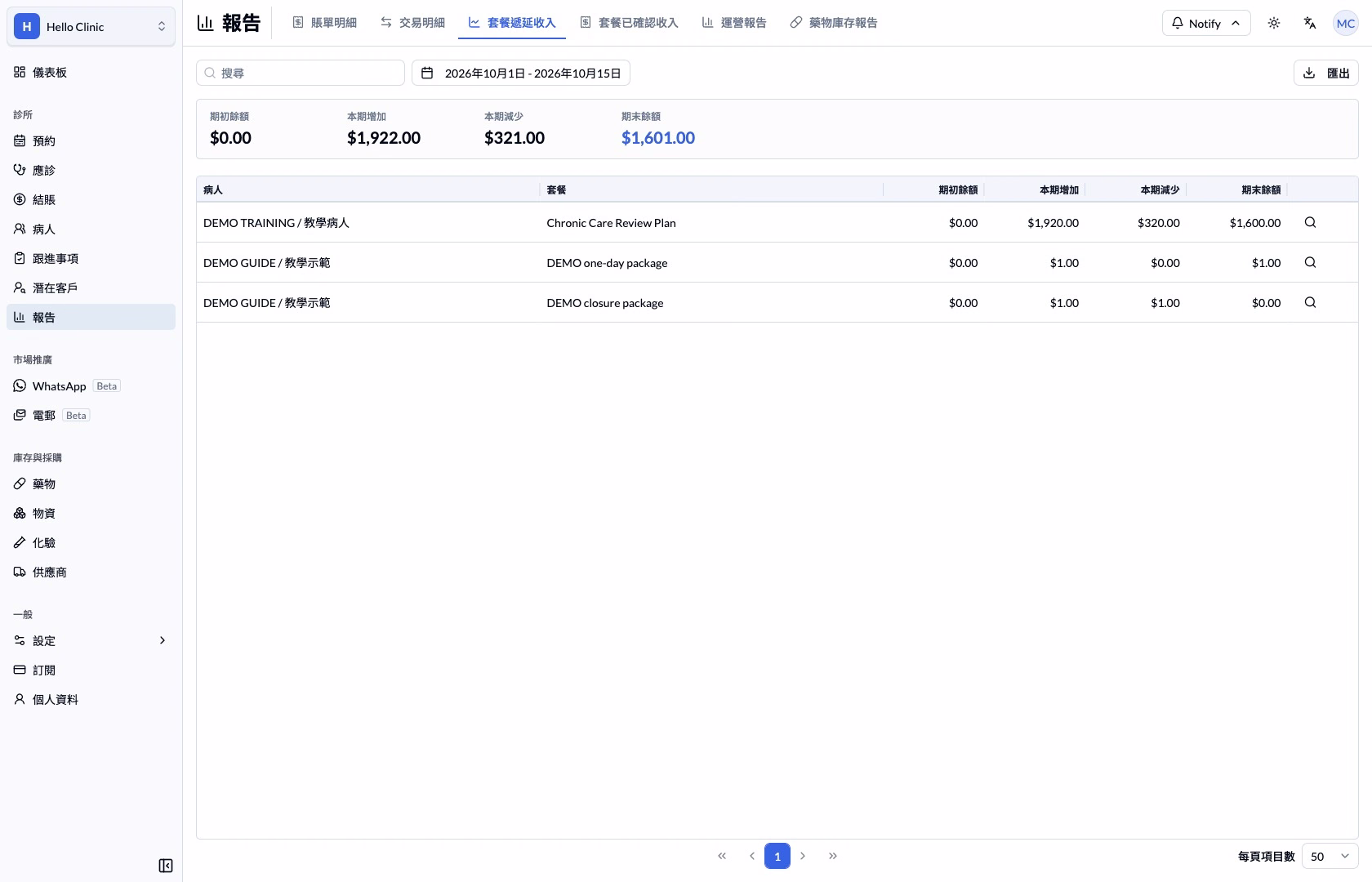Screen dimensions: 1372x882
Task: Open 化驗 lab tests page
Action: pyautogui.click(x=91, y=543)
